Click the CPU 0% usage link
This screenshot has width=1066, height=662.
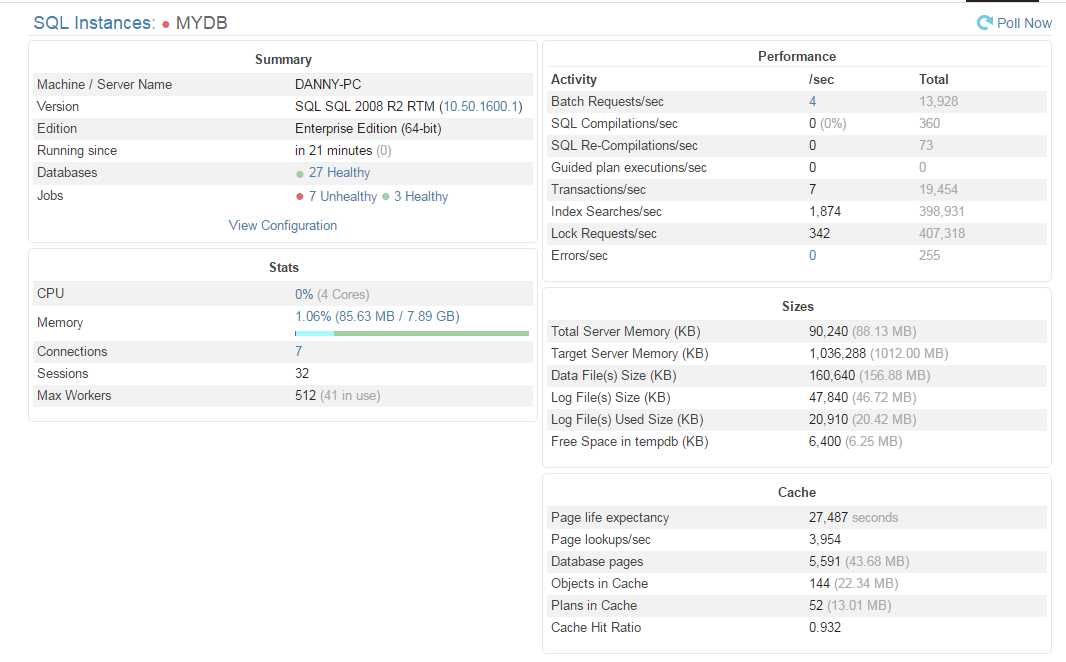click(x=304, y=294)
